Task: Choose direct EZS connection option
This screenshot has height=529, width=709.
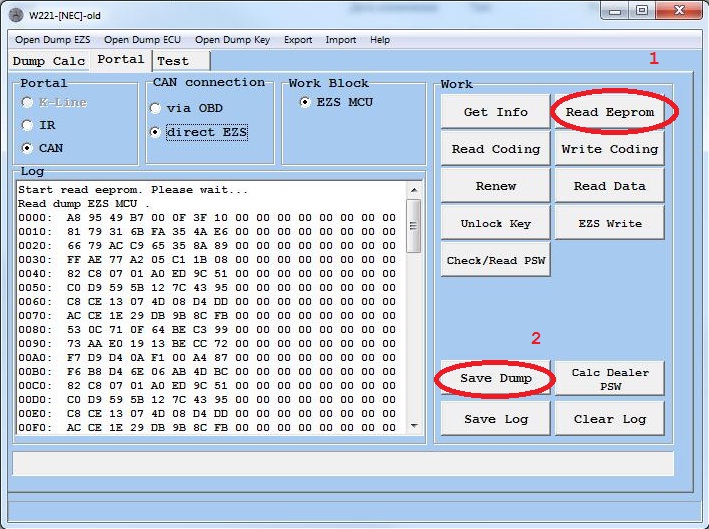Action: (x=155, y=132)
